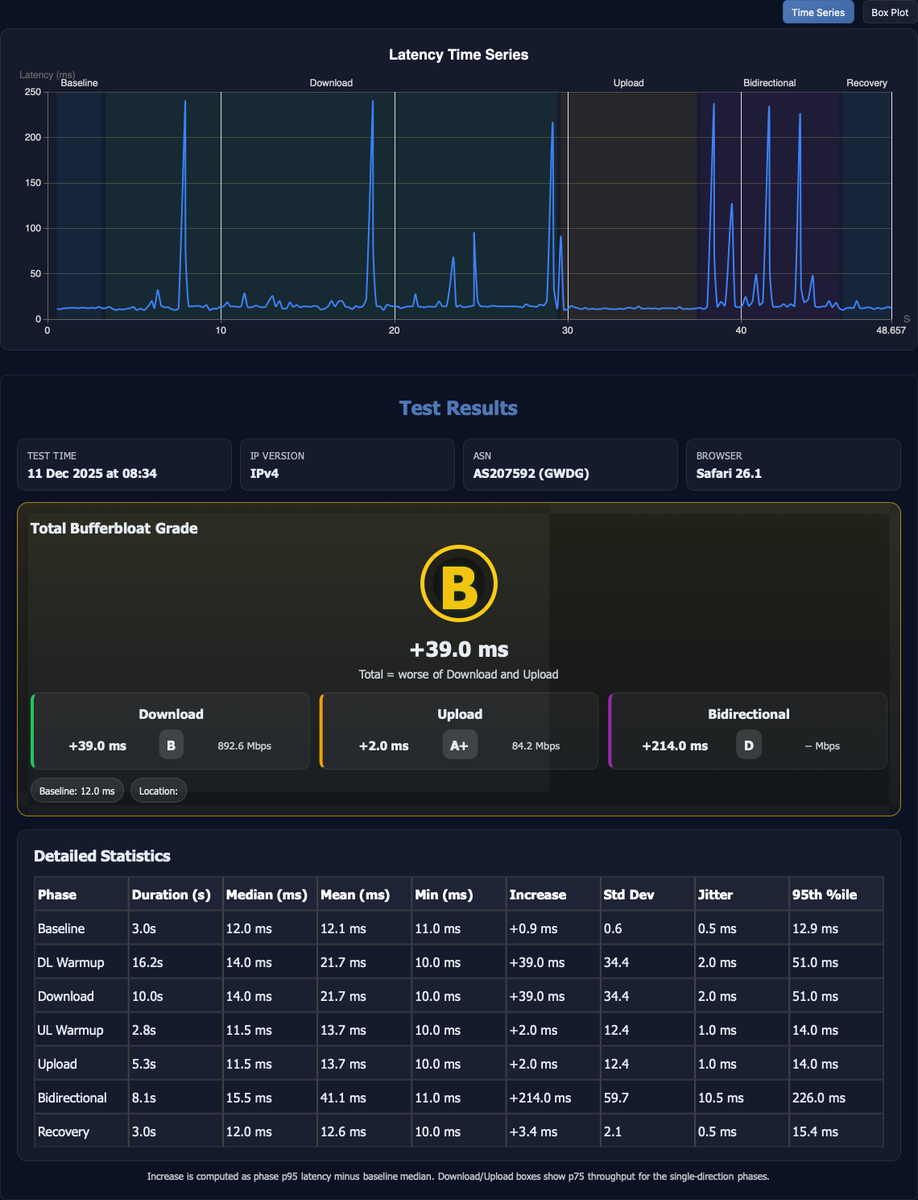Click the DL Warmup 16.2s duration cell
Screen dimensions: 918x1200
click(x=175, y=963)
